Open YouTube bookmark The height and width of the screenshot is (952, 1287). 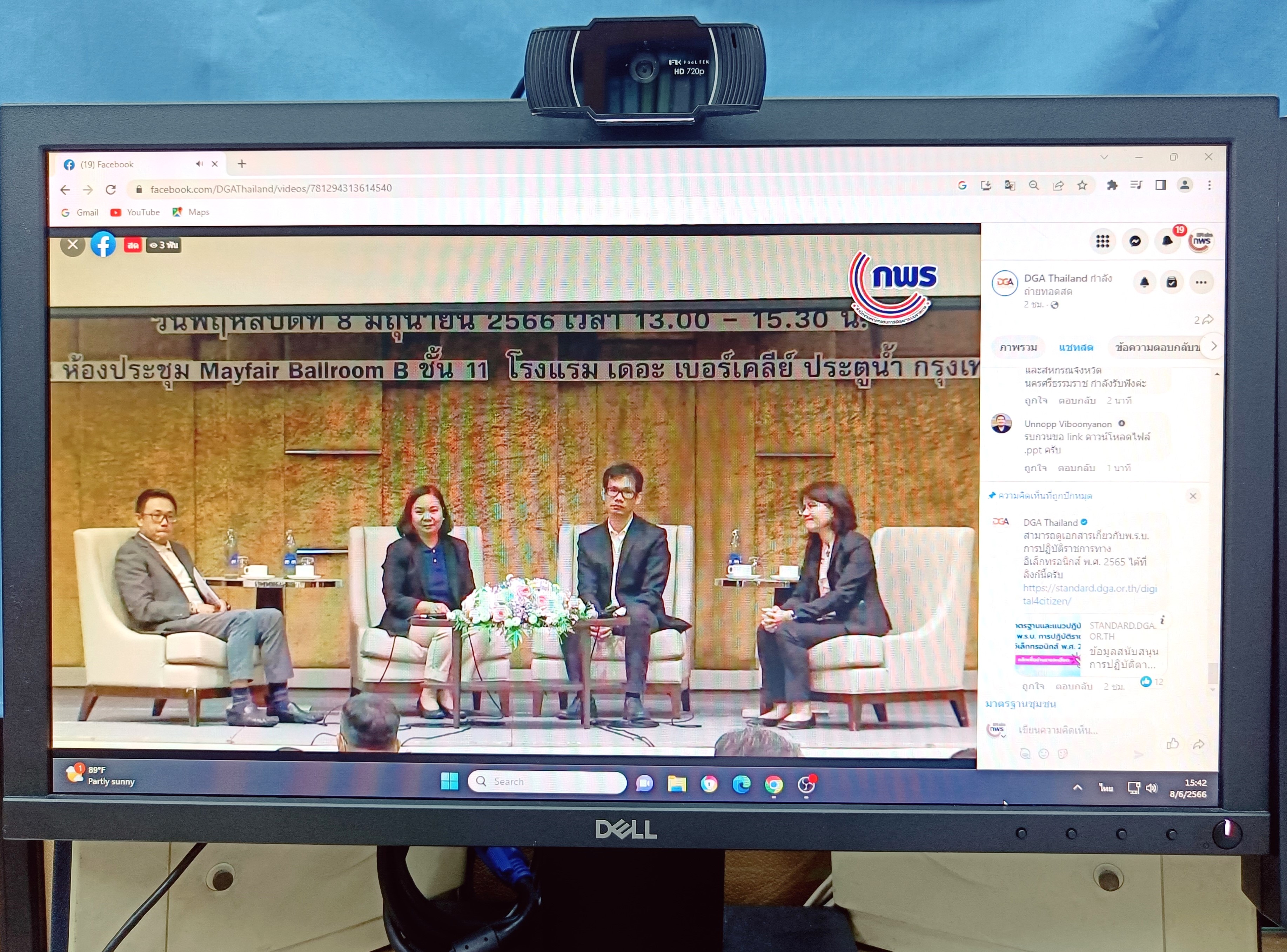coord(135,212)
